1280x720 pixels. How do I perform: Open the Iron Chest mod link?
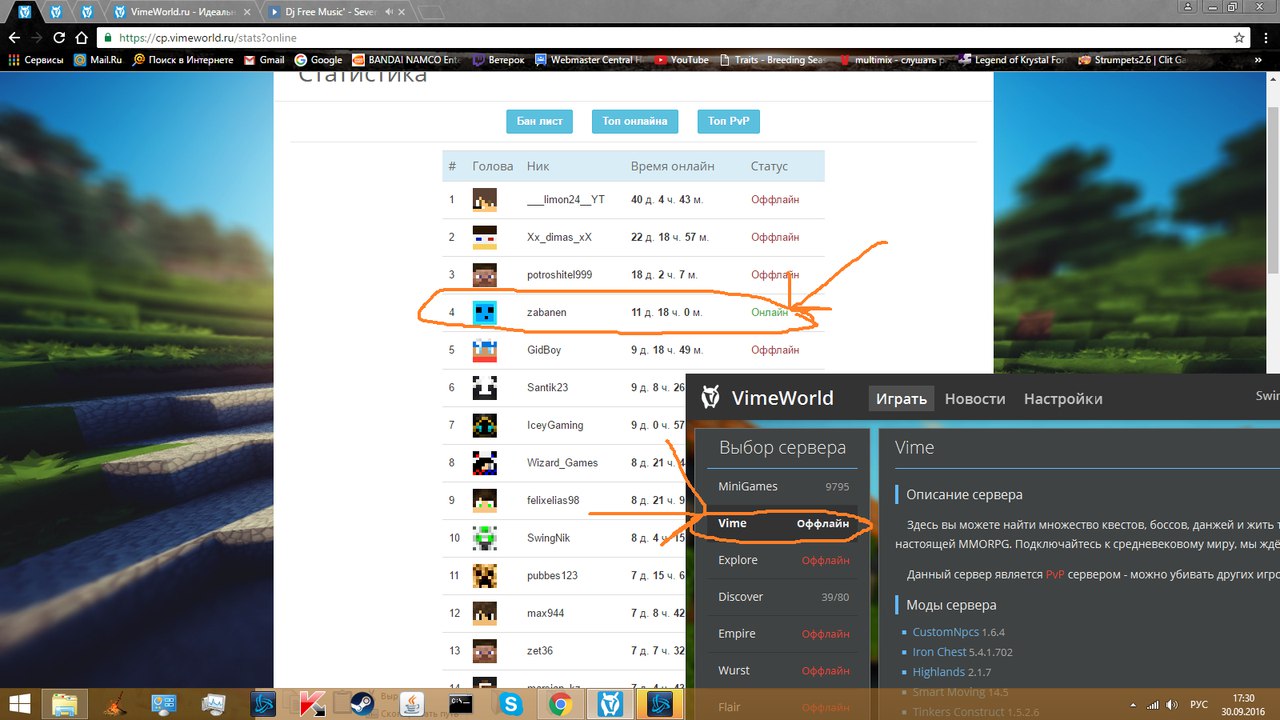coord(939,652)
